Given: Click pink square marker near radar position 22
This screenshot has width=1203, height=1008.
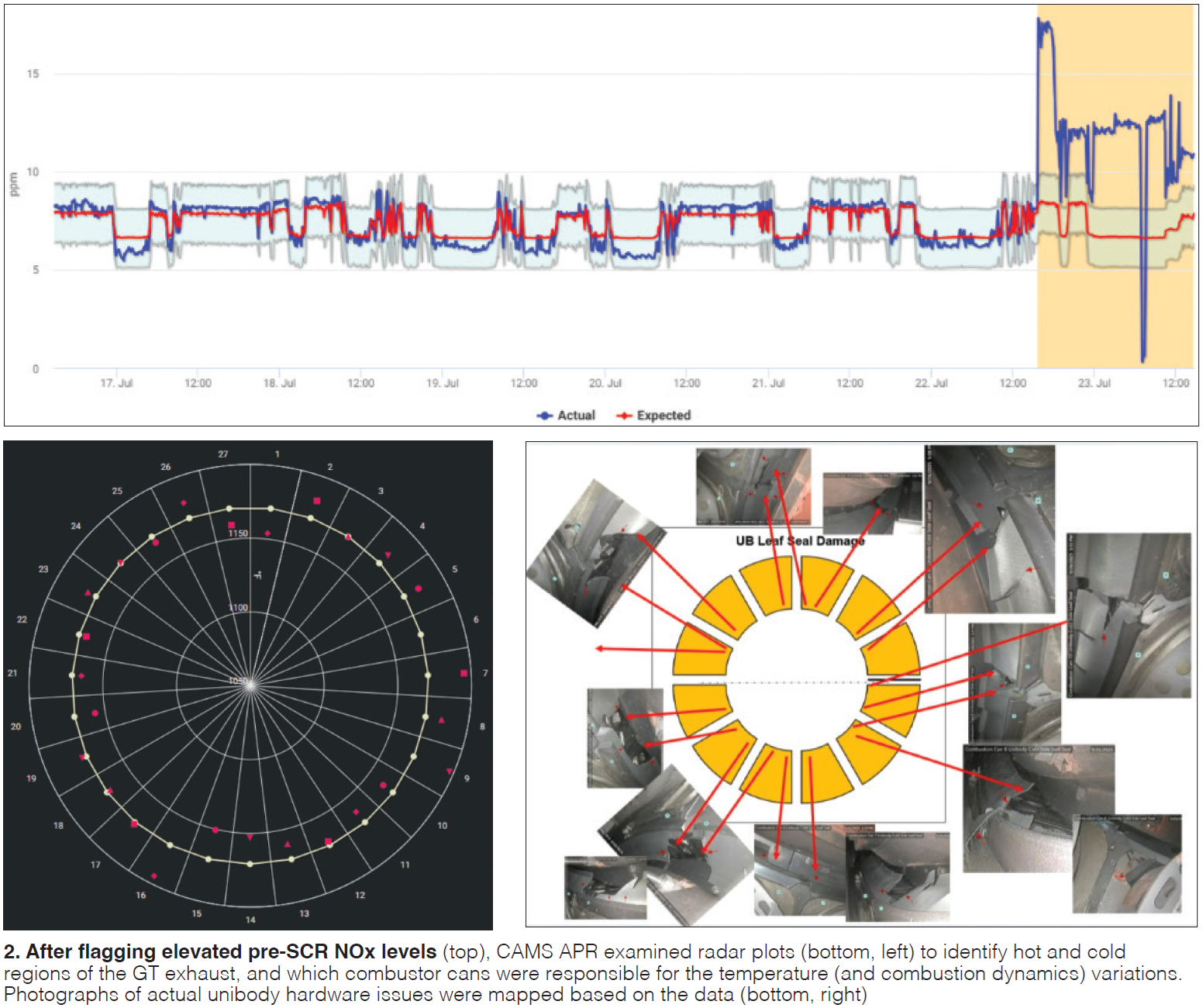Looking at the screenshot, I should point(87,637).
